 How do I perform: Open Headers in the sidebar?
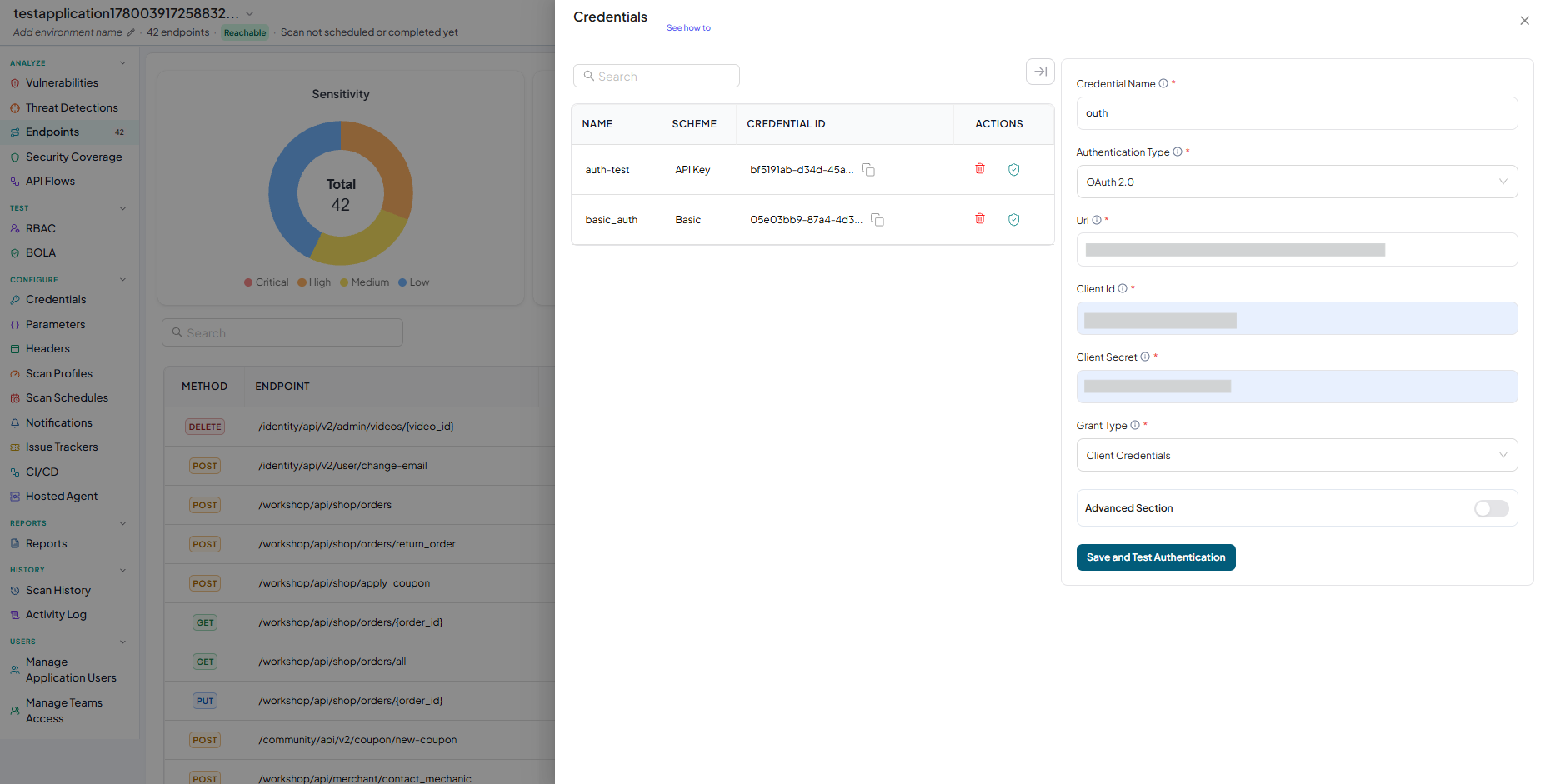(x=47, y=349)
